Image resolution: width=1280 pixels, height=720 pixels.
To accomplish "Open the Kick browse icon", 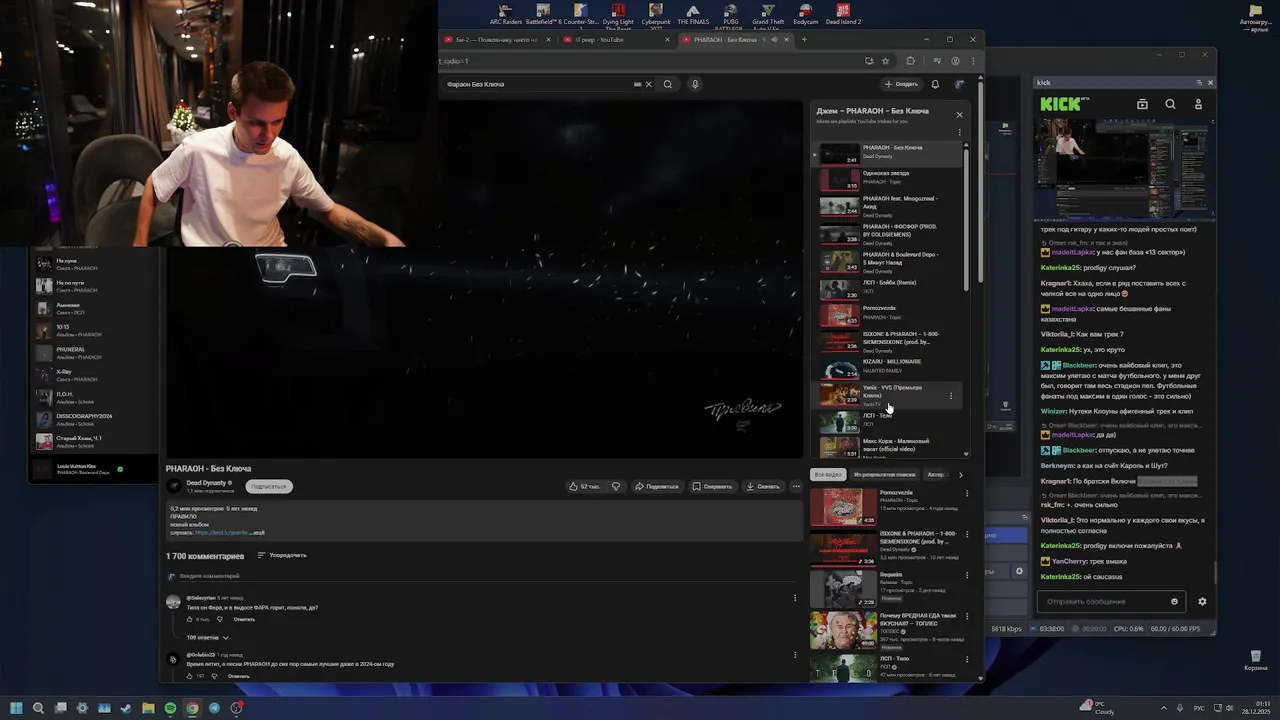I will 1142,104.
